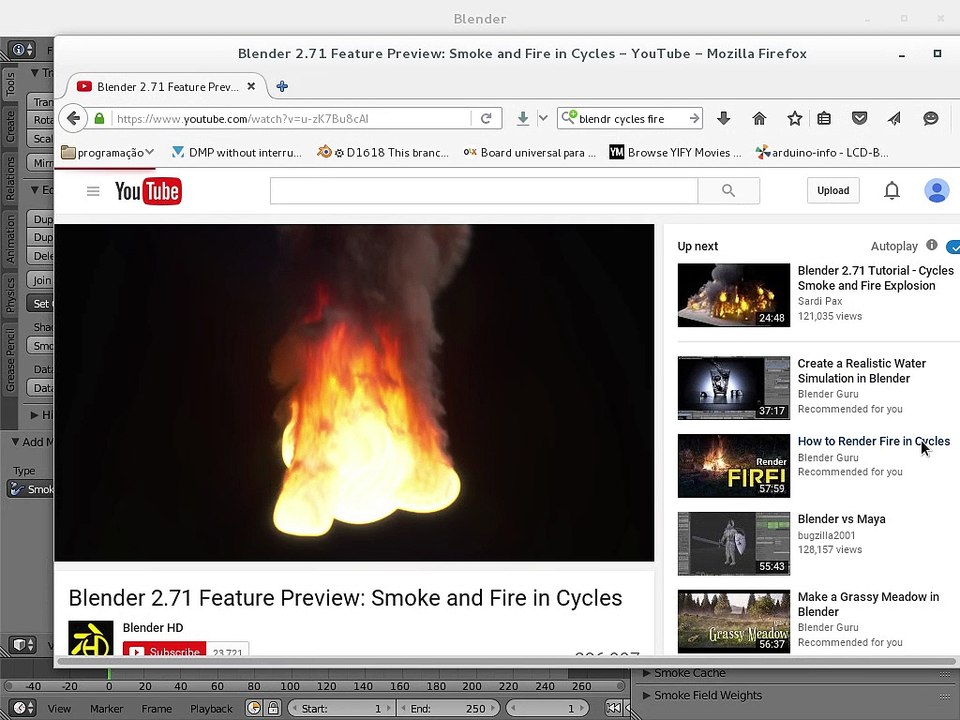Click Autoplay info icon
Viewport: 960px width, 720px height.
pyautogui.click(x=932, y=245)
